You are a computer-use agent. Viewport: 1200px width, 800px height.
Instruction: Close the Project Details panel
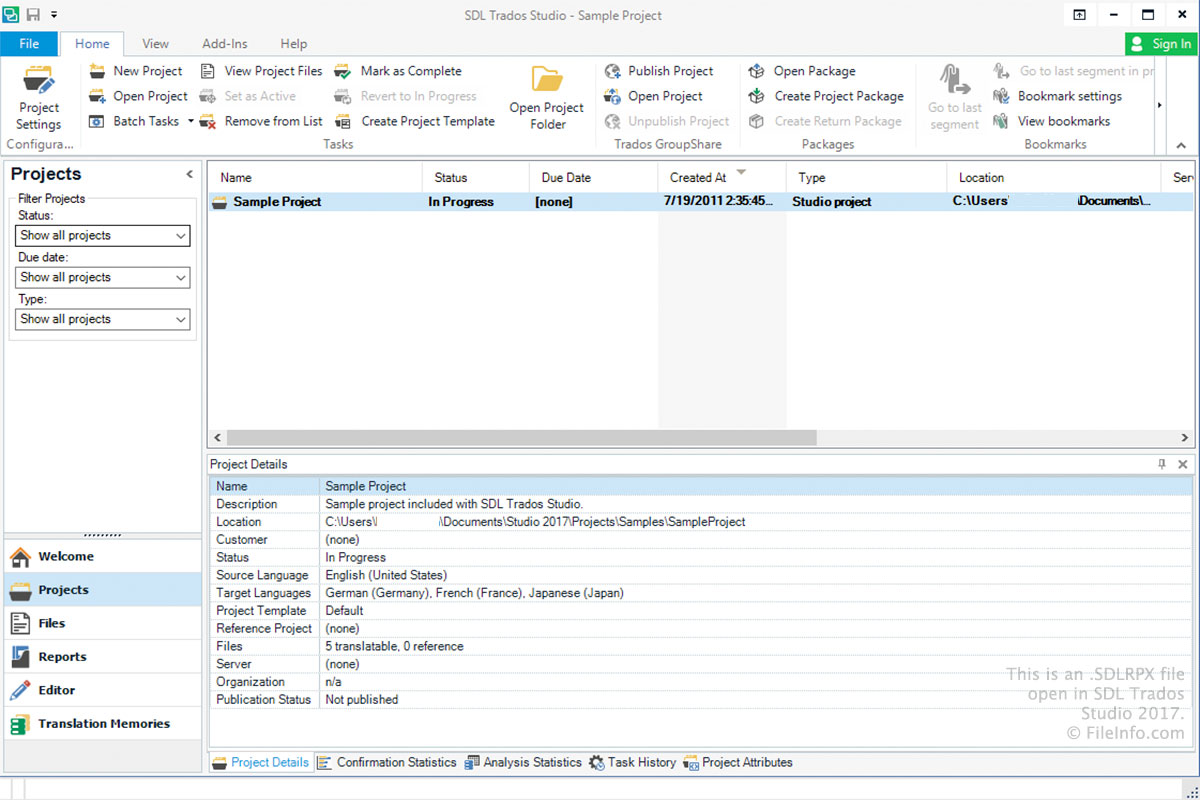[1183, 464]
